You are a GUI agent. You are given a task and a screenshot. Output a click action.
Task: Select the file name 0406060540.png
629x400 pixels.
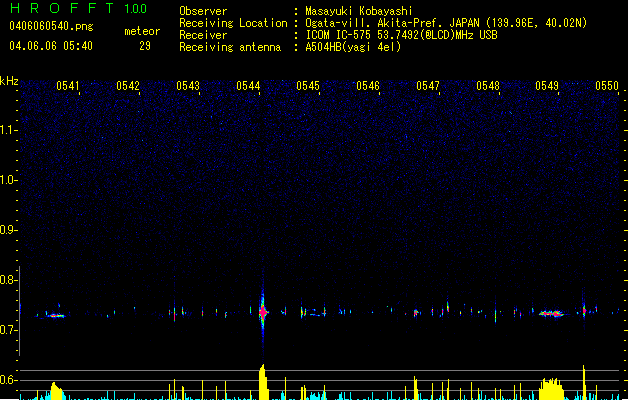pos(51,27)
